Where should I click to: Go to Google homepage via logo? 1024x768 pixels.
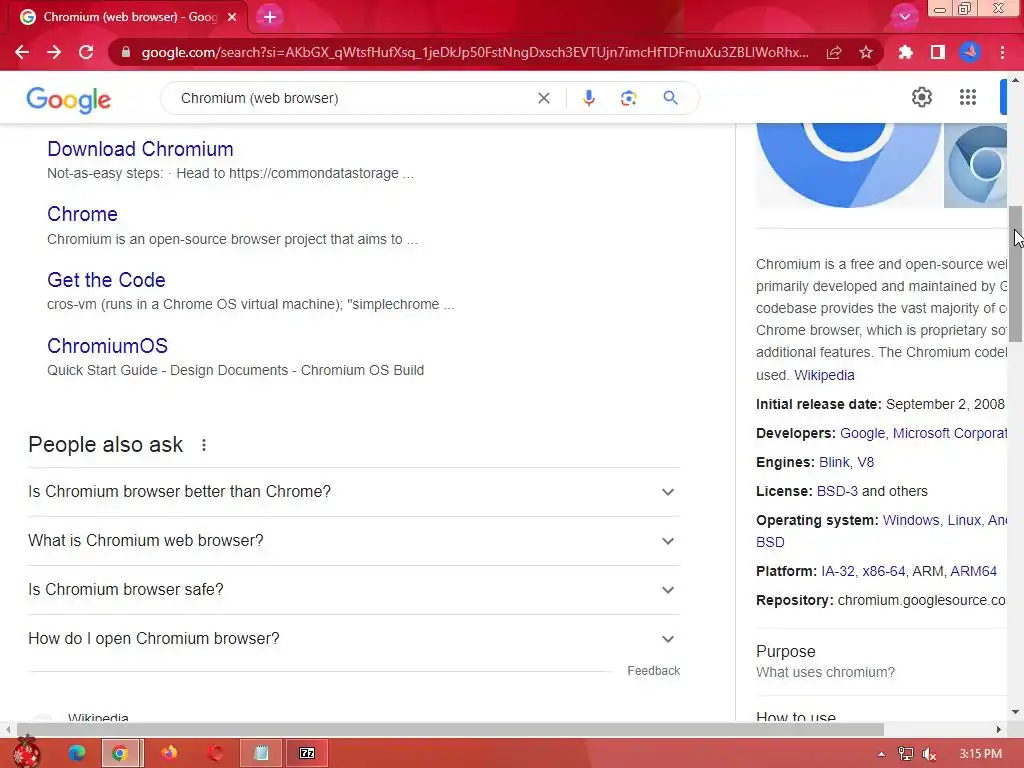pos(69,100)
